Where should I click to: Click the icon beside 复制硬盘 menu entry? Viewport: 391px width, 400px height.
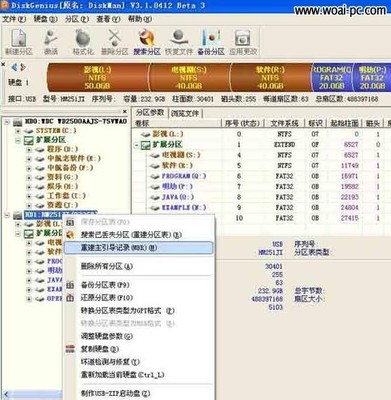point(70,349)
